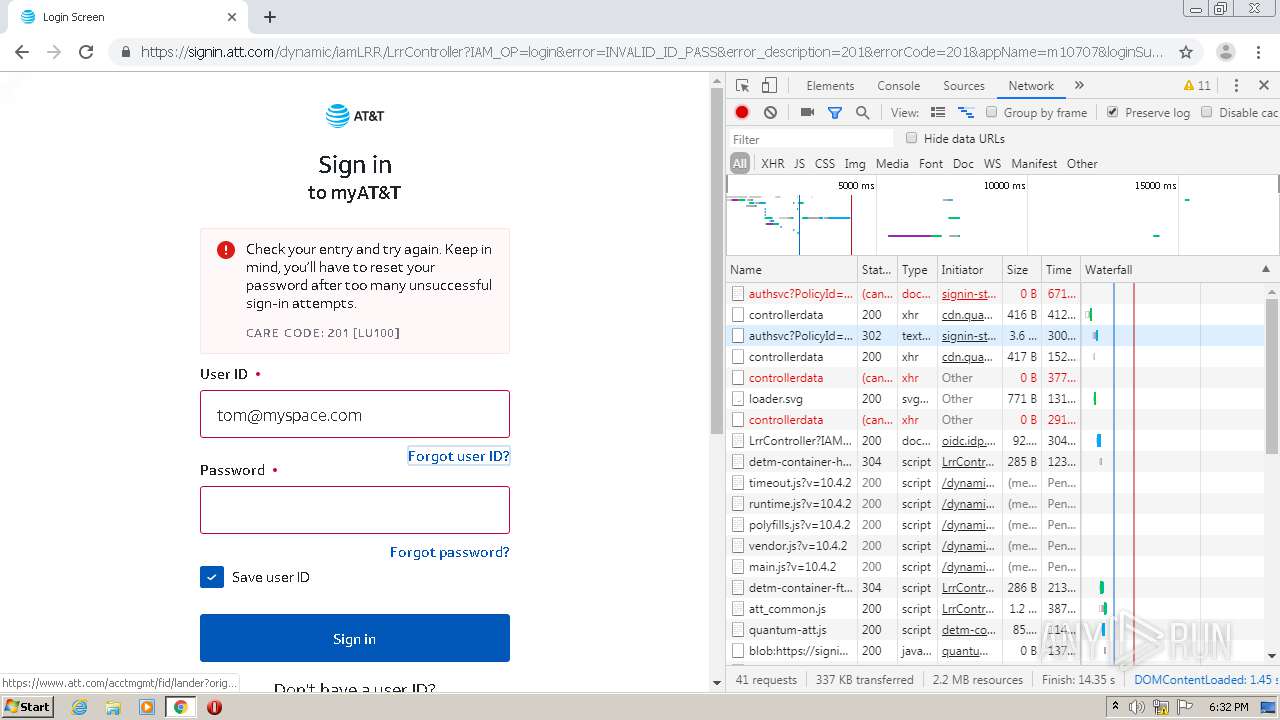Open the vendor.js?v=10.4.2 request
The image size is (1280, 720).
coord(798,546)
